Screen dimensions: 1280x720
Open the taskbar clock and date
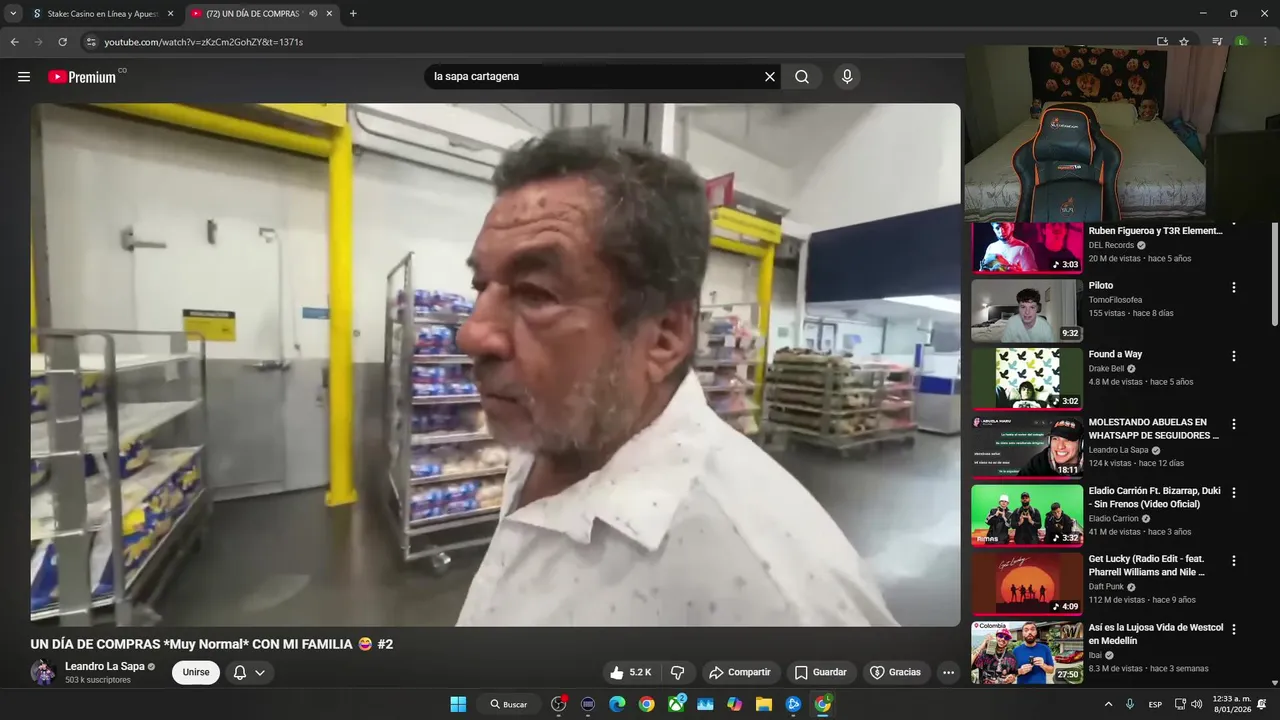pyautogui.click(x=1233, y=704)
